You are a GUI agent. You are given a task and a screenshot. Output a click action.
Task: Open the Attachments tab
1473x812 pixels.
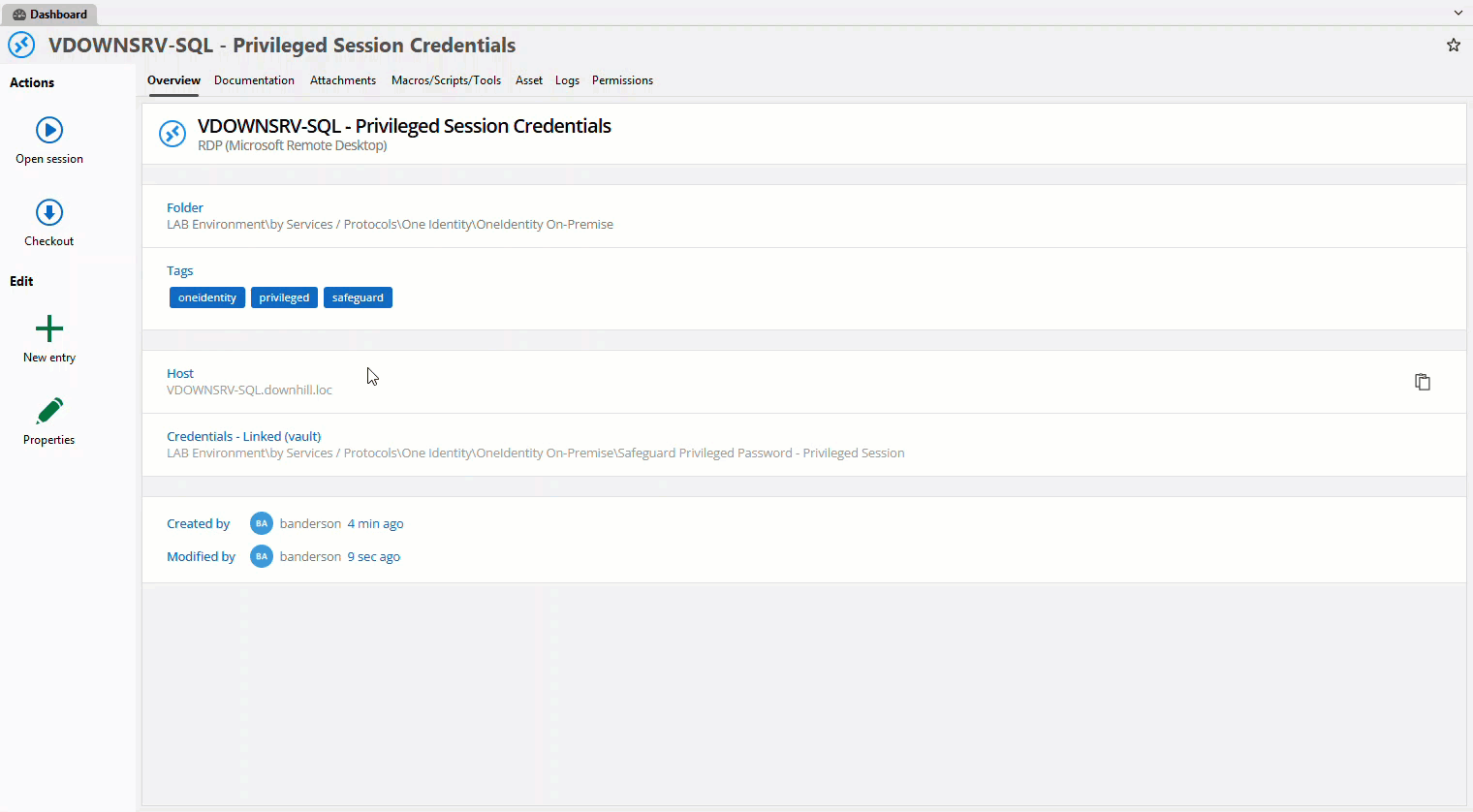pos(343,80)
